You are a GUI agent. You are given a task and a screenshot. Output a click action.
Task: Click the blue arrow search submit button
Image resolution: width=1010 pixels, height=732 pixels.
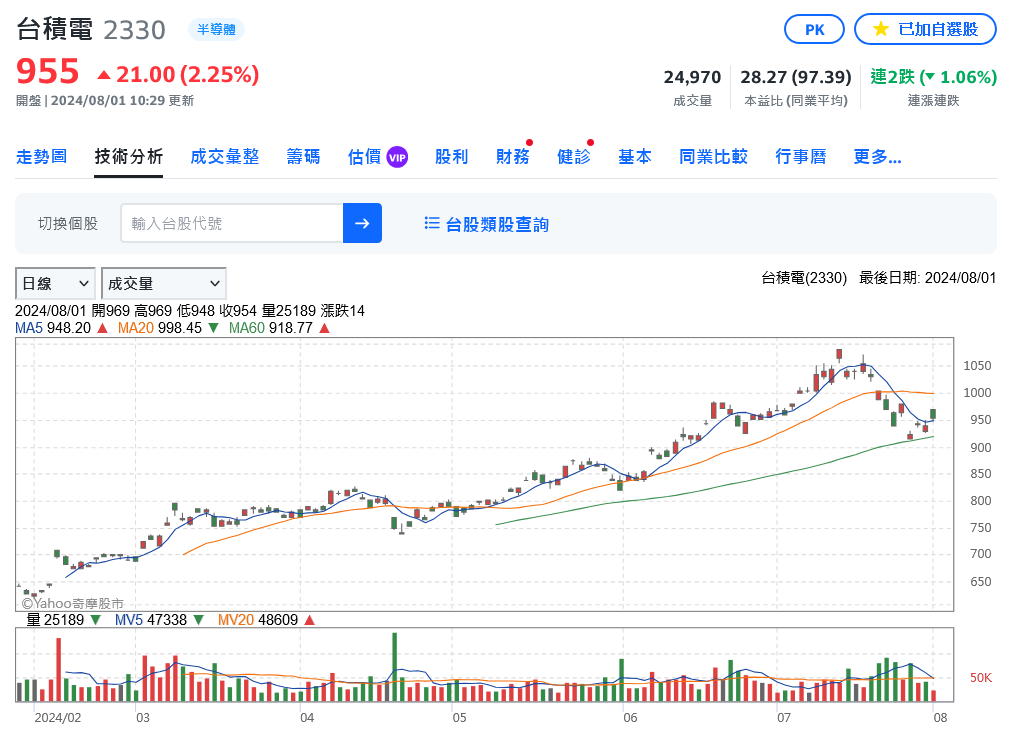[362, 223]
